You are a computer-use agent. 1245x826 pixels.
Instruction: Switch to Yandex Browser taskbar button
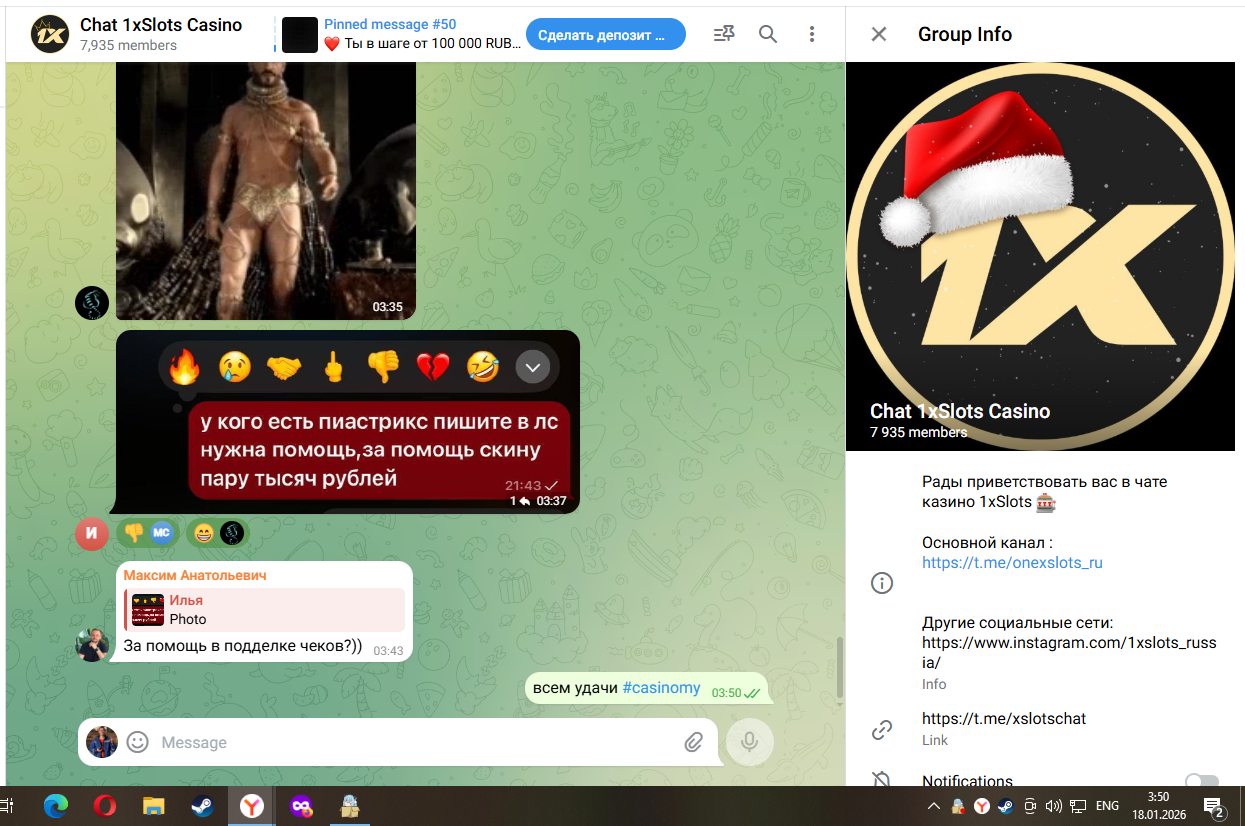[251, 806]
